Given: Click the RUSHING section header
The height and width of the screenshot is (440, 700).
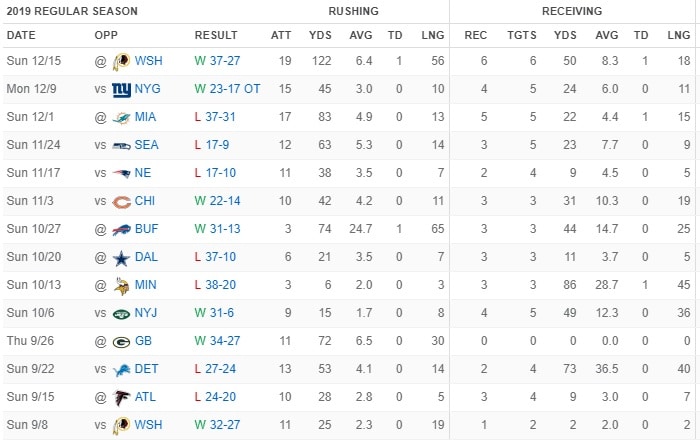Looking at the screenshot, I should (x=352, y=12).
